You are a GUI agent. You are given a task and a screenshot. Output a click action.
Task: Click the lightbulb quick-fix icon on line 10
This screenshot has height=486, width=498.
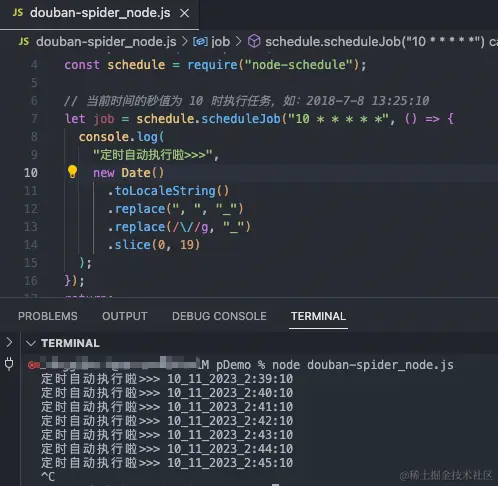[x=72, y=172]
